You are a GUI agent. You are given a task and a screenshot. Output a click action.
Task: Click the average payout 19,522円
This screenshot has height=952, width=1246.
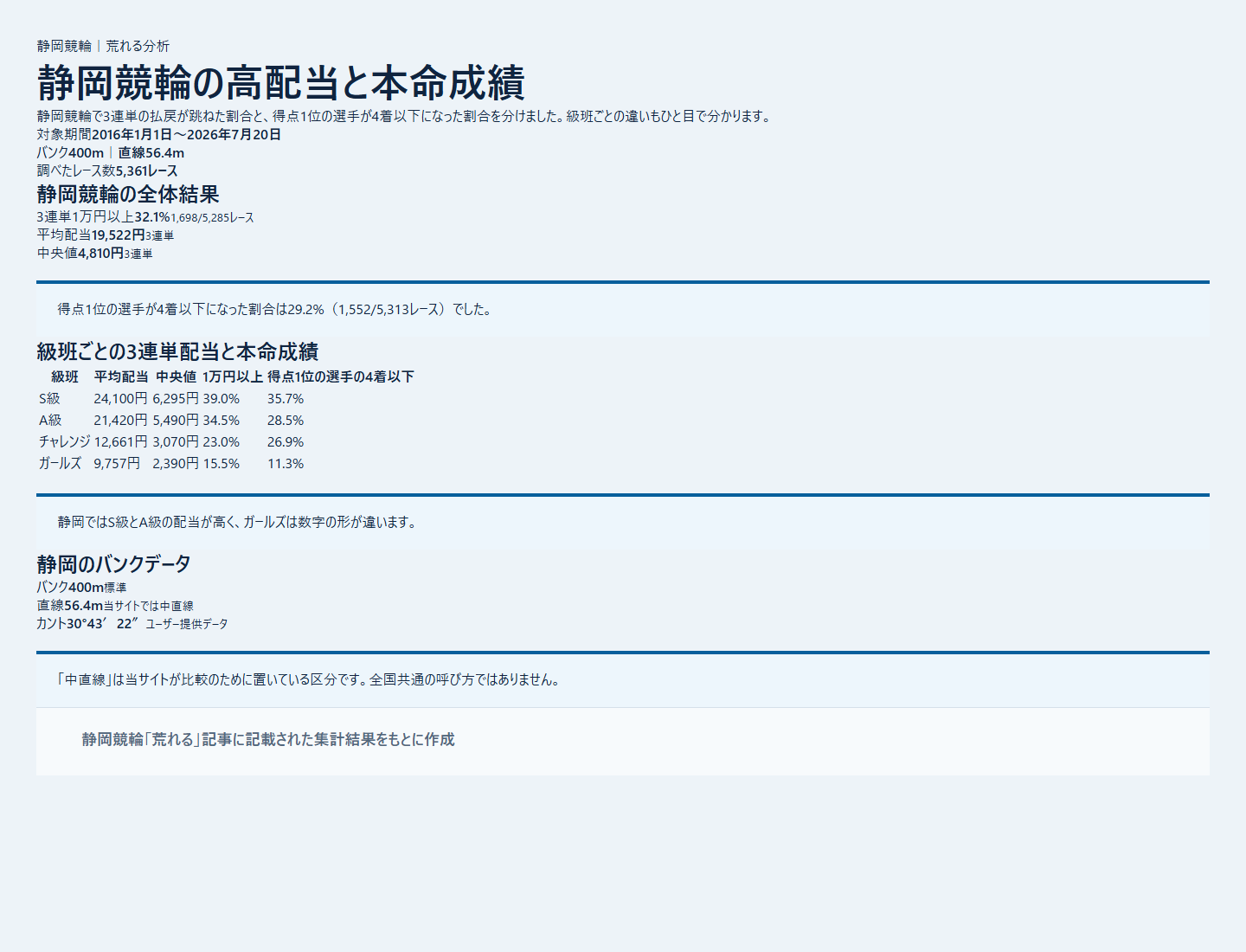pyautogui.click(x=119, y=235)
